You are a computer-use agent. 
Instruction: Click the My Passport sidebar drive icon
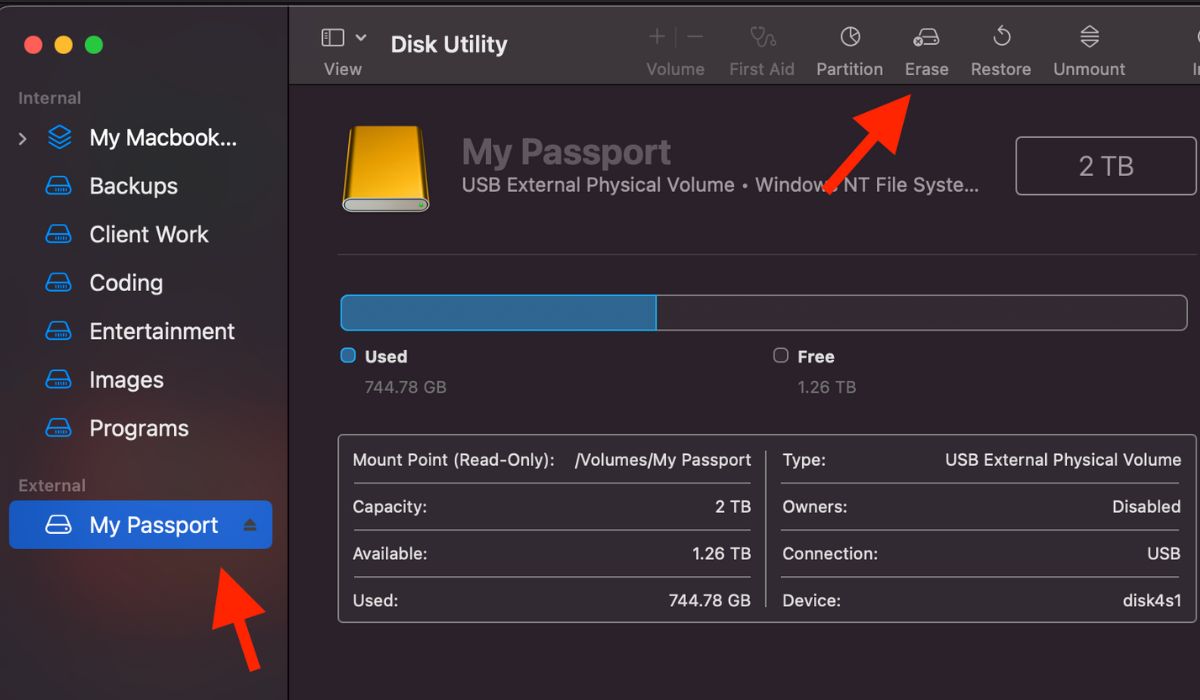(59, 525)
